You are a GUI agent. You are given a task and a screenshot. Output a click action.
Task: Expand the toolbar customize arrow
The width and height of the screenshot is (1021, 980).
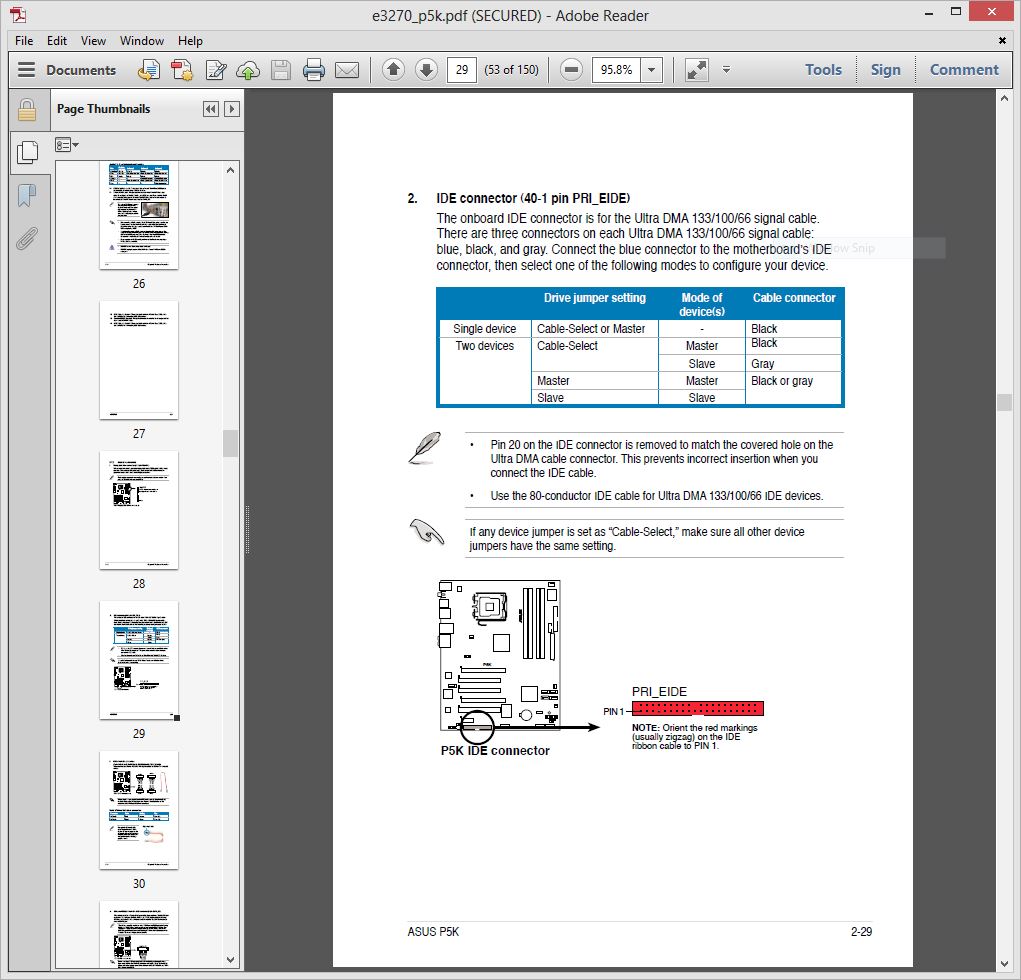726,70
